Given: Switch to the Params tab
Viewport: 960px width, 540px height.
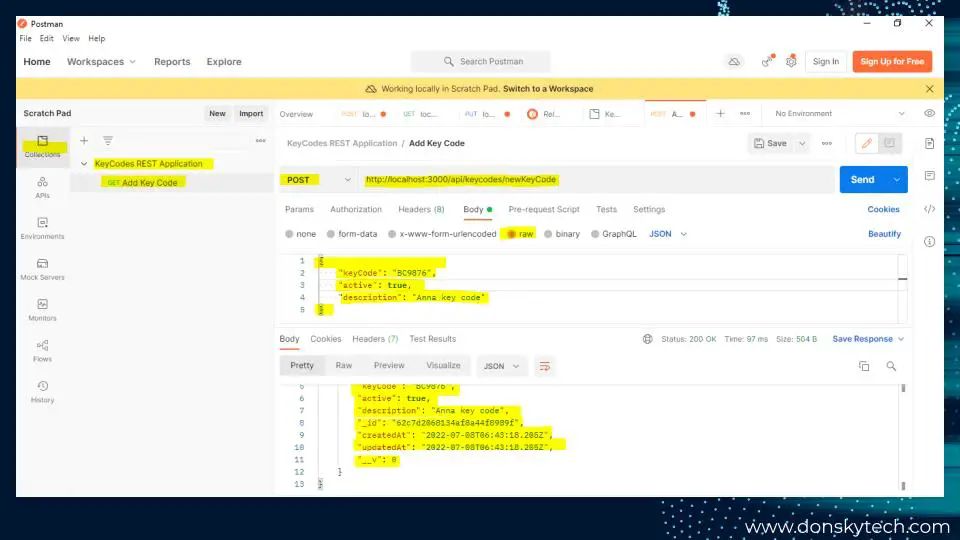Looking at the screenshot, I should tap(299, 209).
